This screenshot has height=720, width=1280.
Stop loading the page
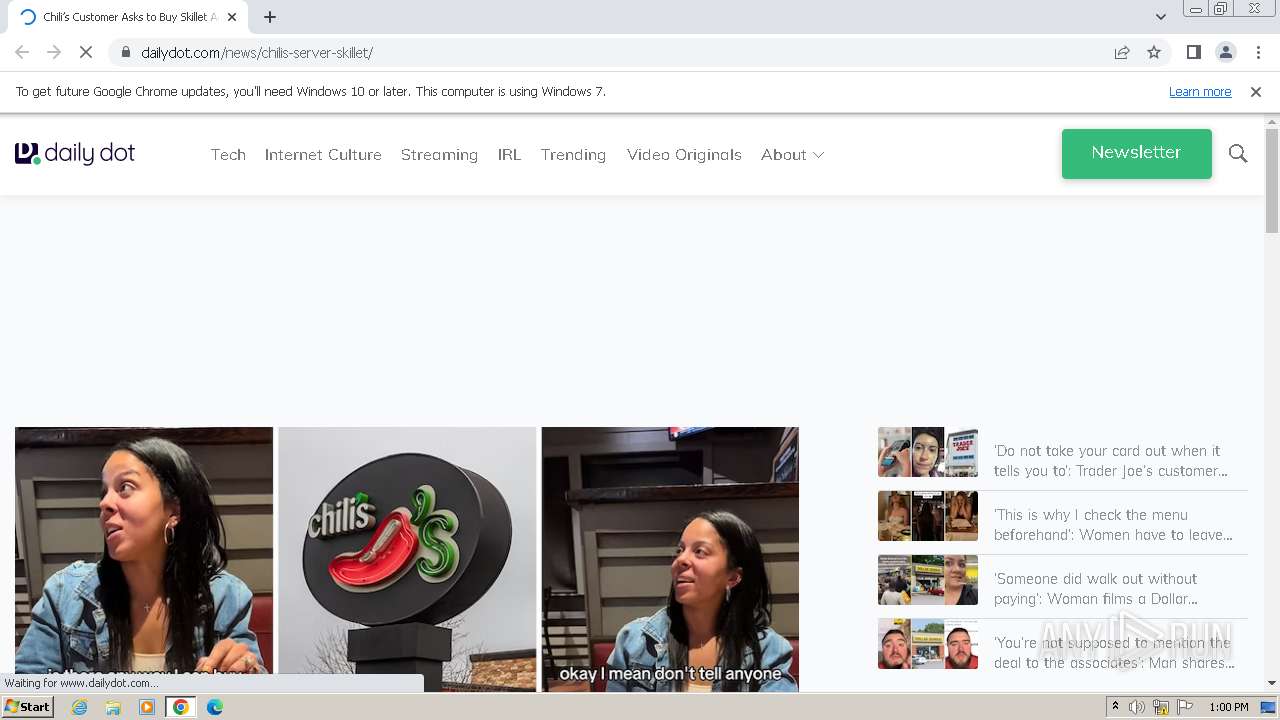coord(86,52)
